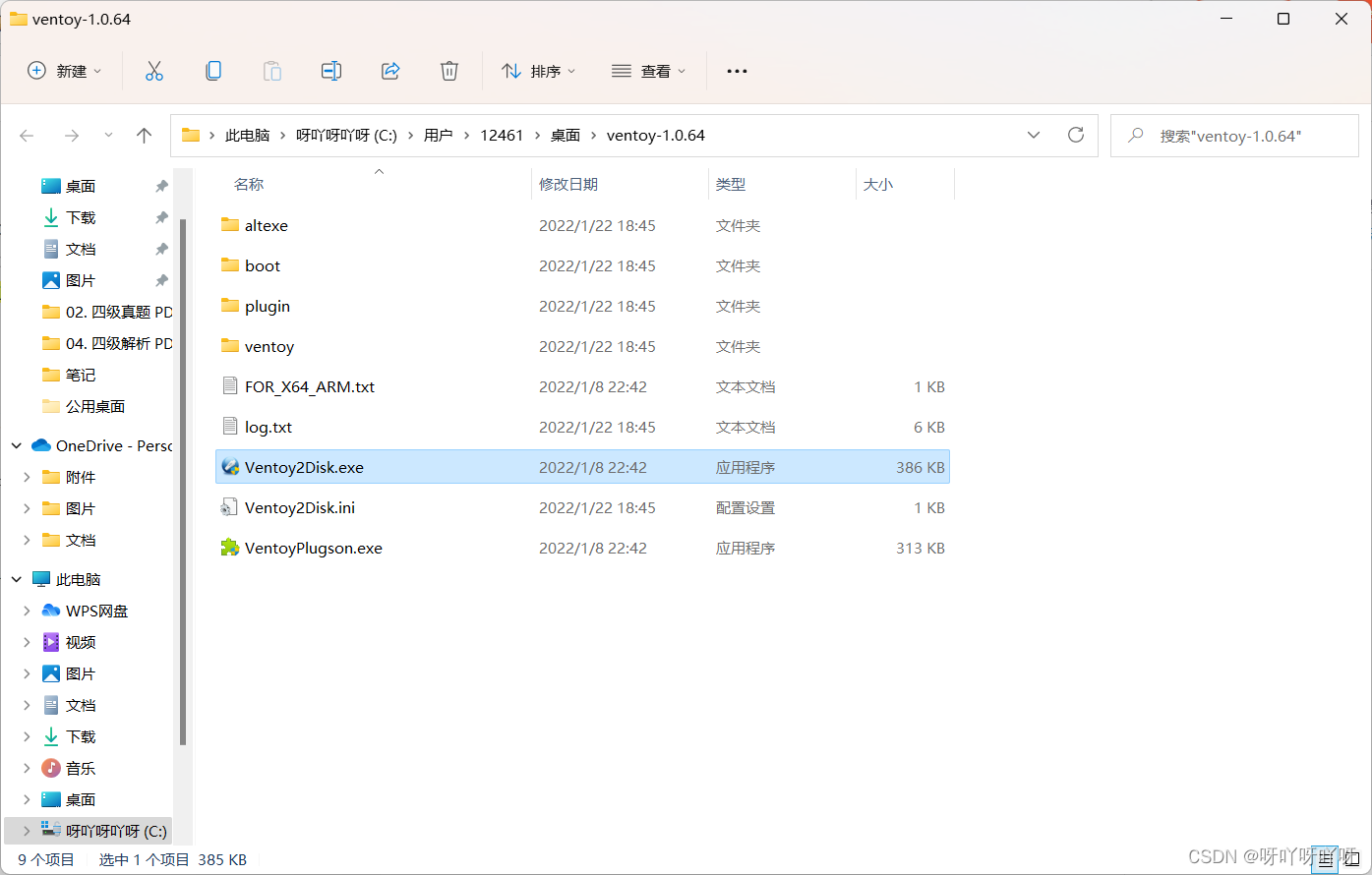Collapse the 此电脑 tree node
The image size is (1372, 875).
pos(17,579)
